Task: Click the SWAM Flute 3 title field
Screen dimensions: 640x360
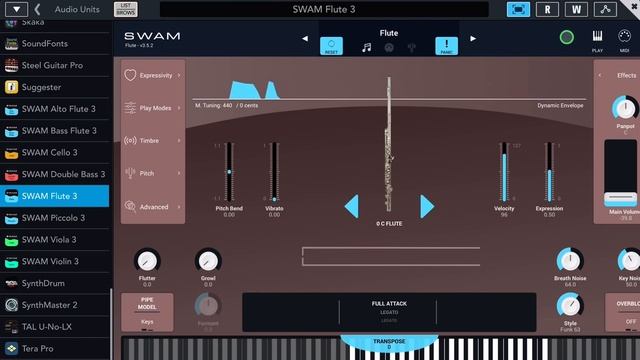Action: (x=324, y=9)
